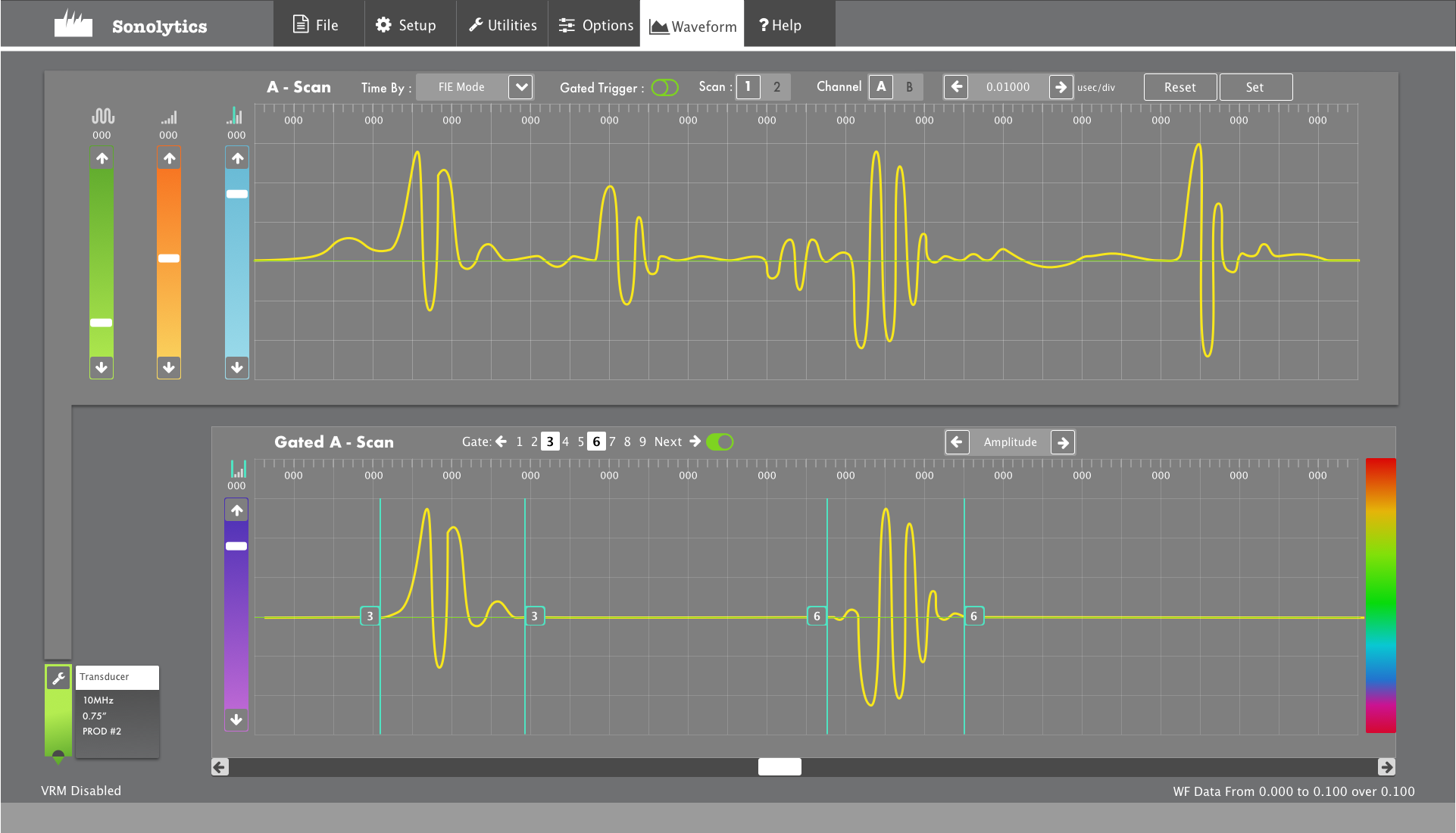Click the Reset button
1456x833 pixels.
(x=1179, y=87)
